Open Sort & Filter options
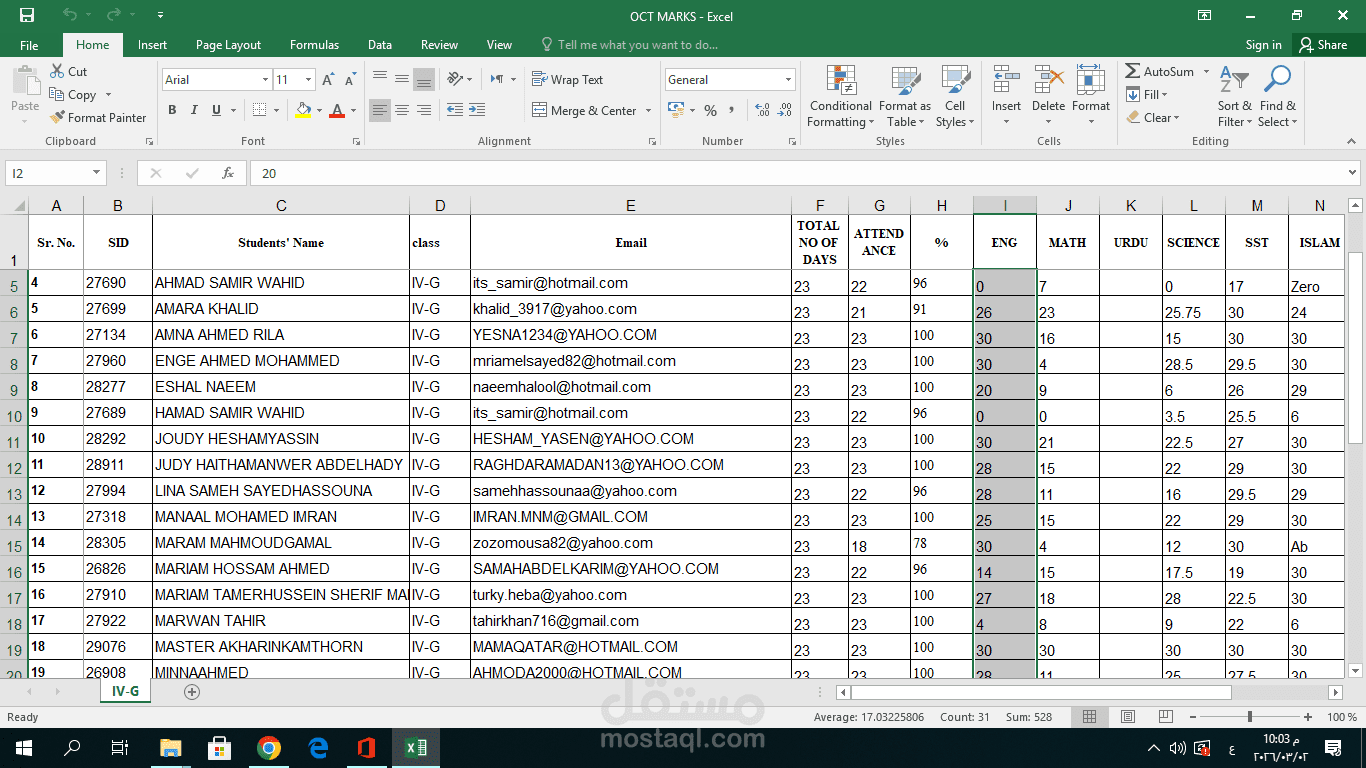The width and height of the screenshot is (1366, 768). (1234, 96)
